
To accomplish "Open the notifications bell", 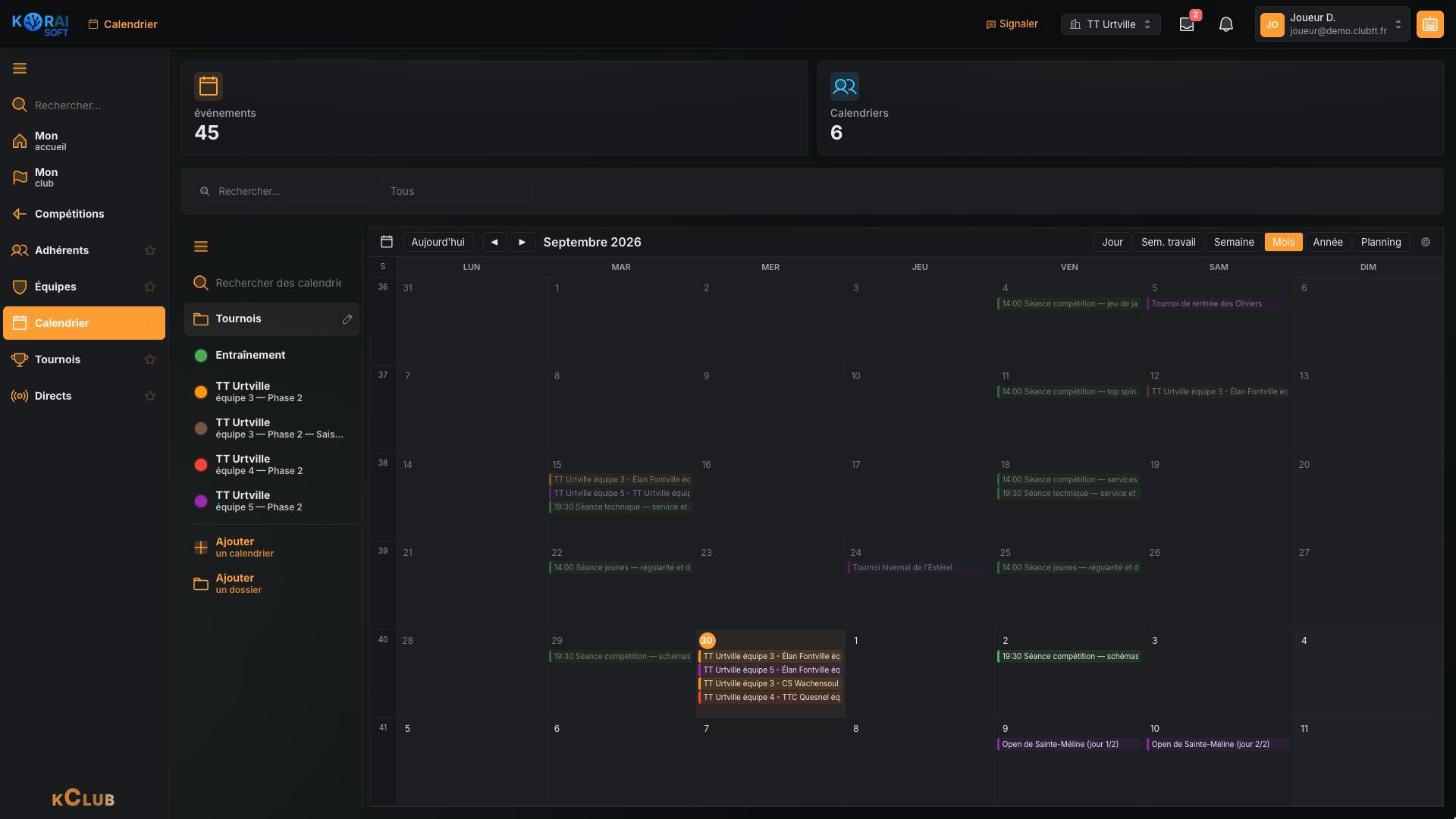I will click(x=1226, y=24).
